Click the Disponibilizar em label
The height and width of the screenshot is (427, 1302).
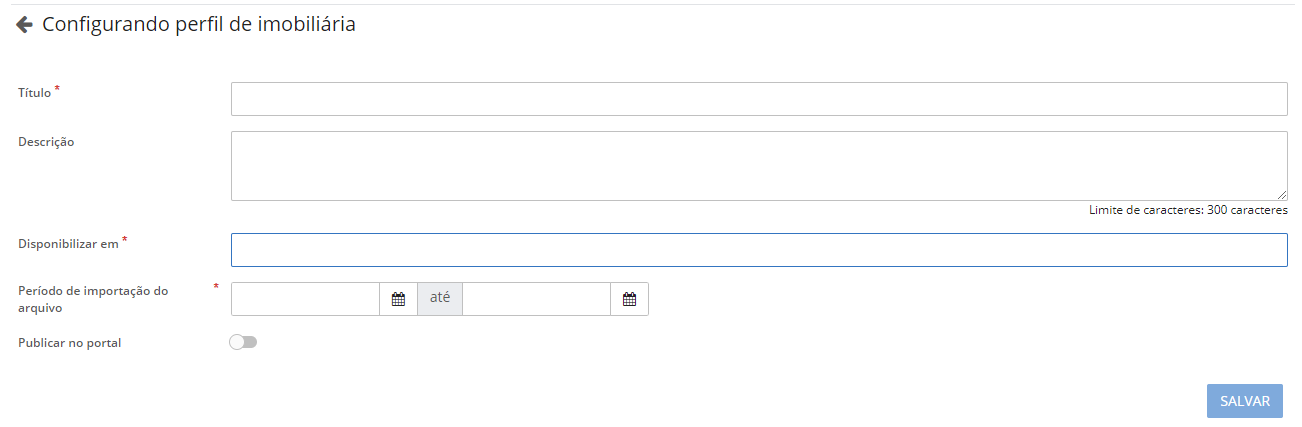point(68,243)
